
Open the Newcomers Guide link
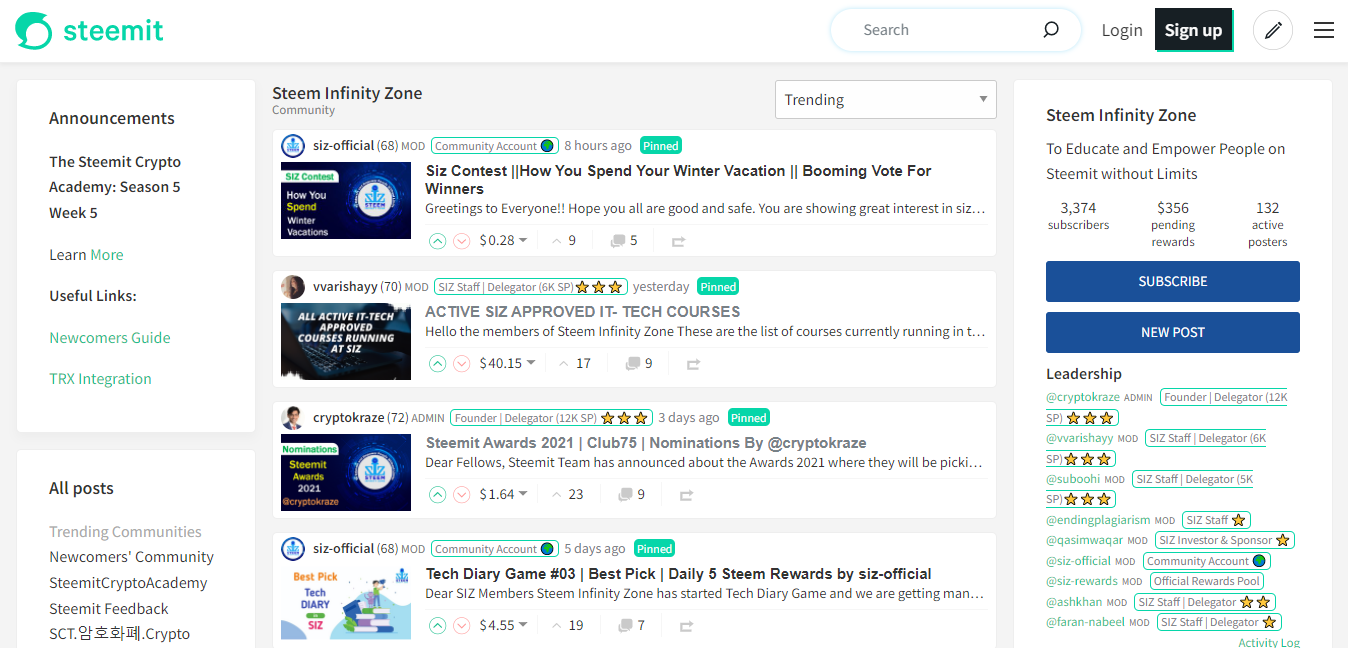(110, 338)
